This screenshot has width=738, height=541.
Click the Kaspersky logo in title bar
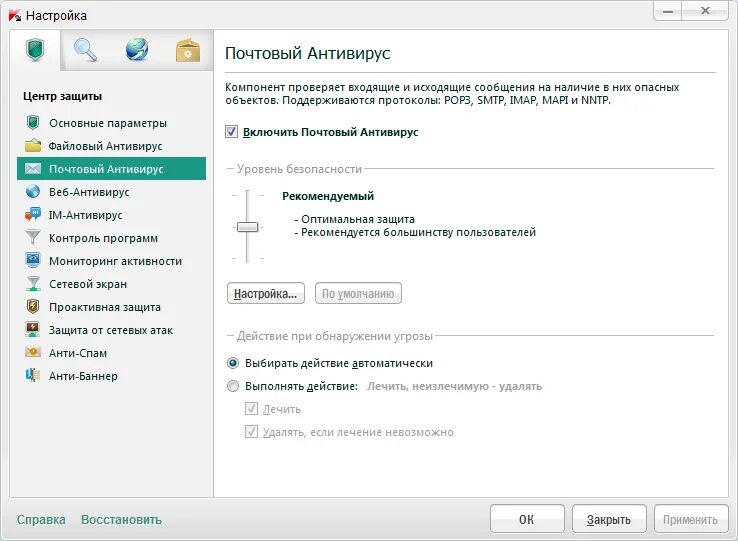[15, 16]
